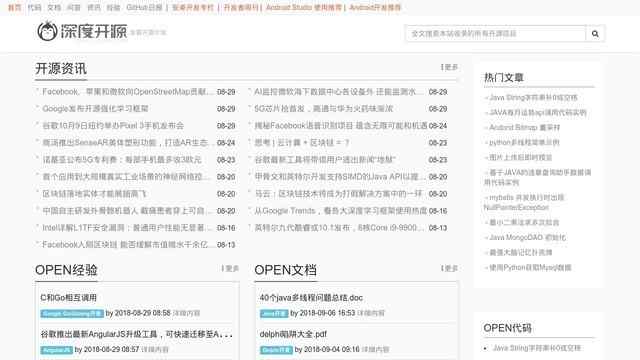Click the 深度开源 penguin logo
This screenshot has height=360, width=640.
click(x=82, y=31)
